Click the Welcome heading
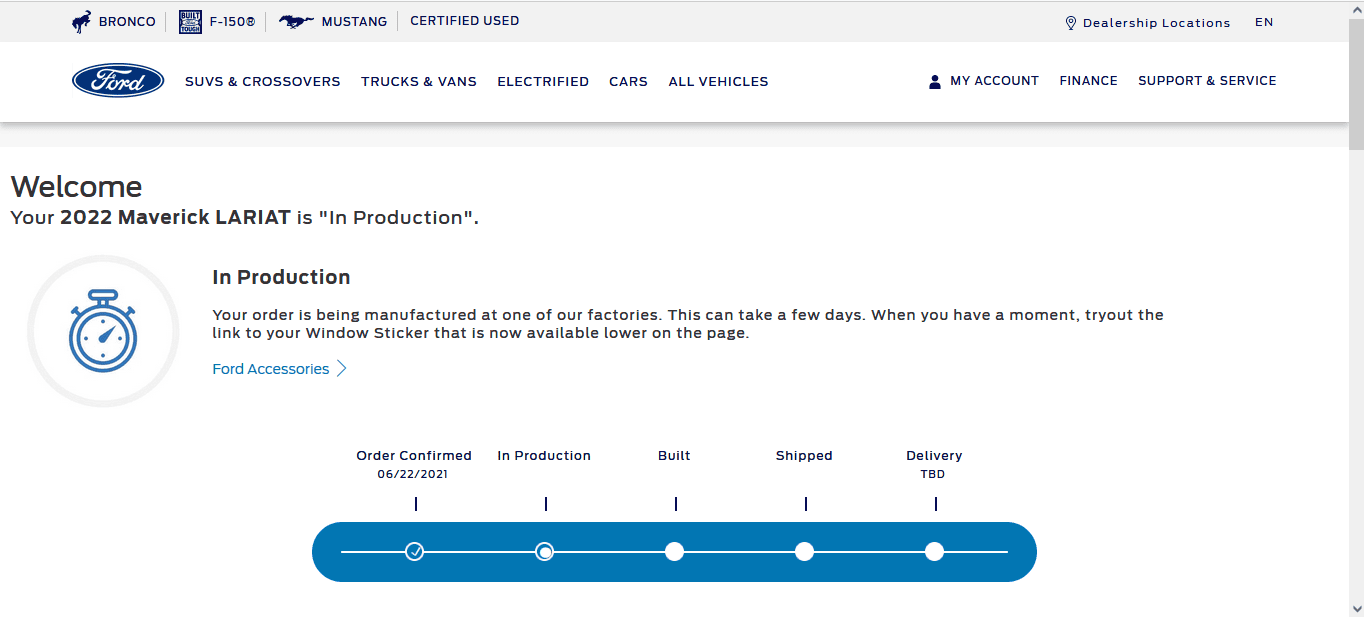Screen dimensions: 1364x617 [x=76, y=187]
